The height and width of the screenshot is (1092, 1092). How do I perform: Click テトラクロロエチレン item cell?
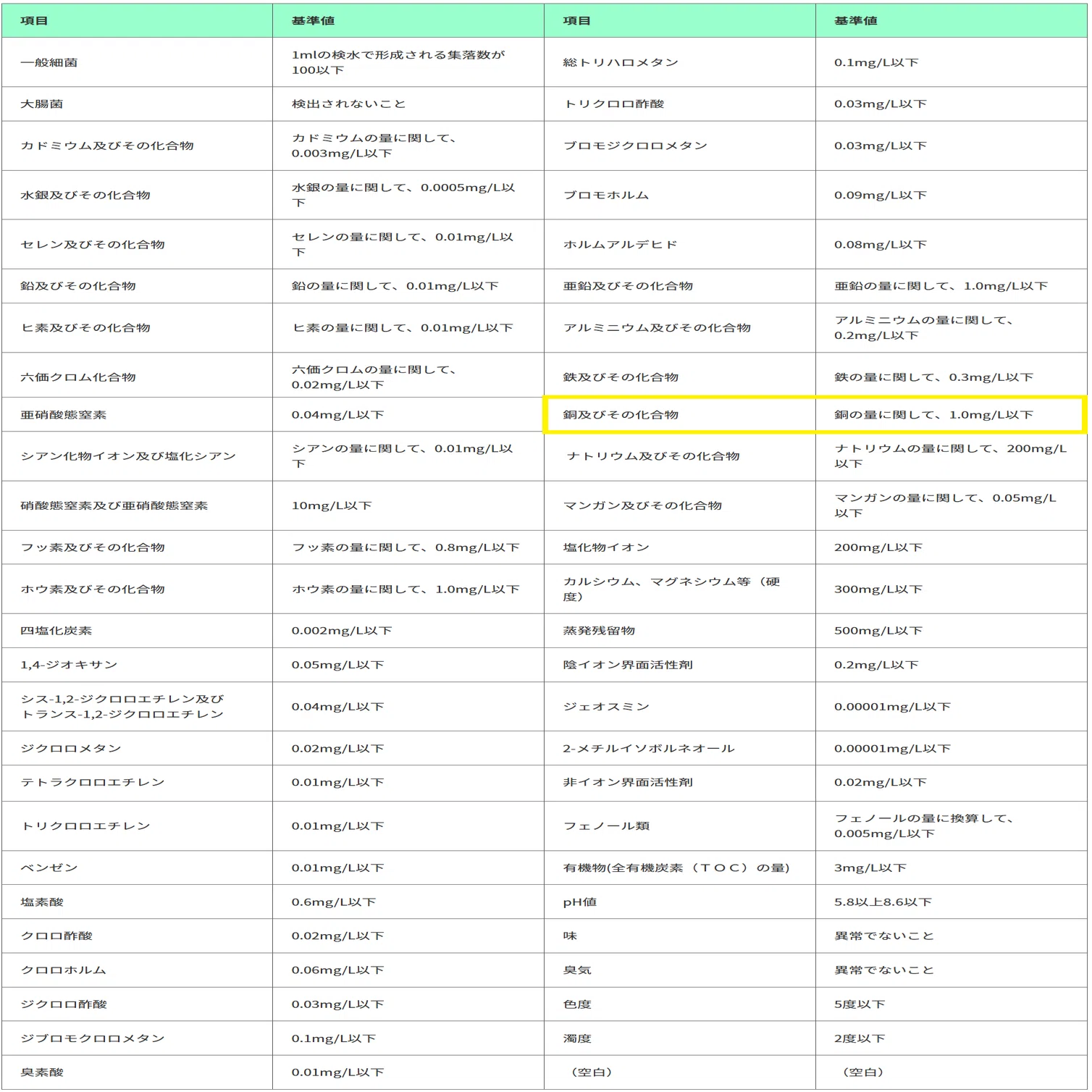[x=137, y=783]
